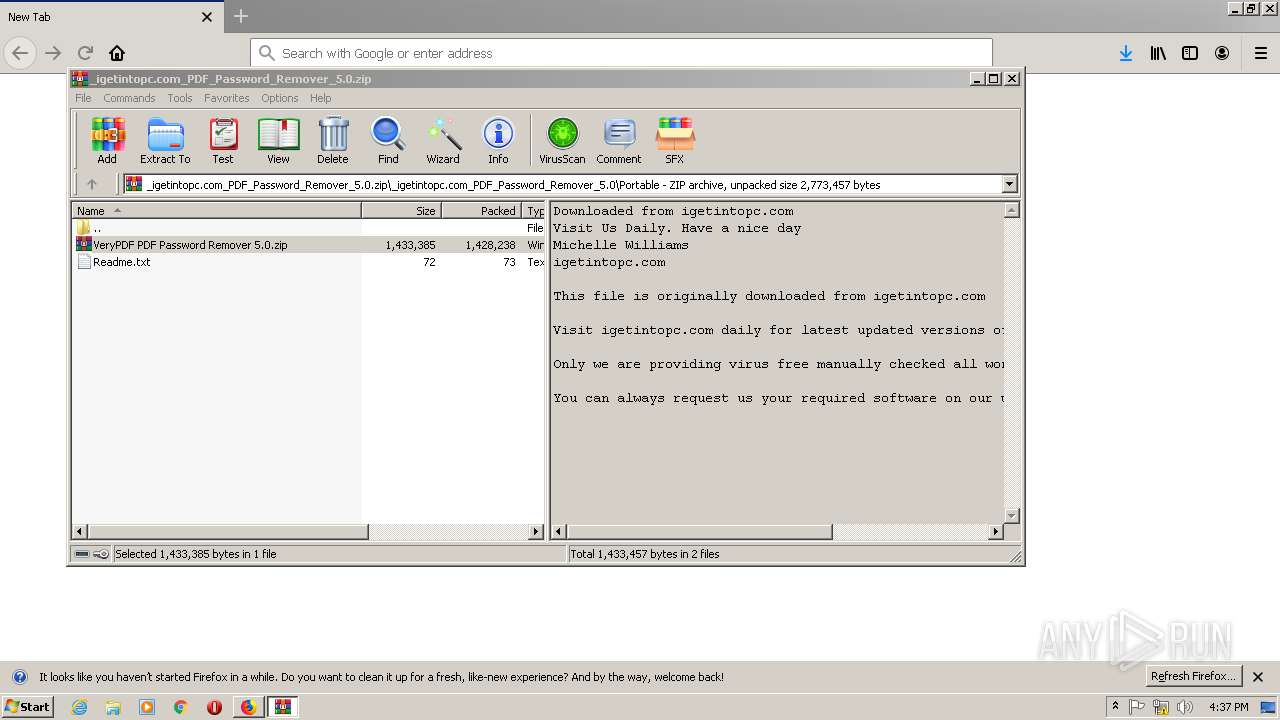This screenshot has height=720, width=1280.
Task: Click the Add toolbar icon in WinRAR
Action: coord(107,140)
